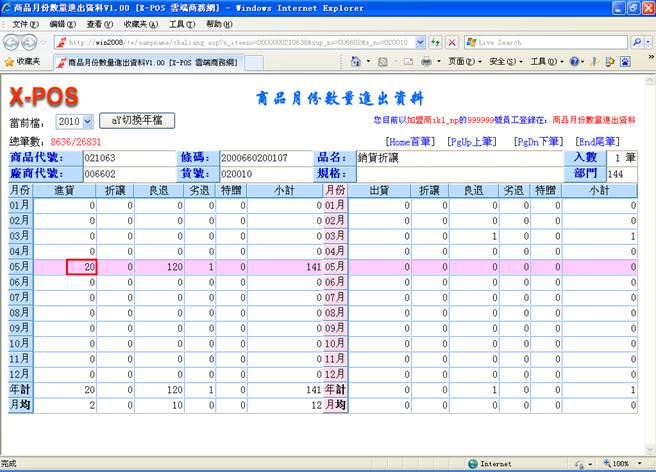Click the red X stop loading icon

452,42
